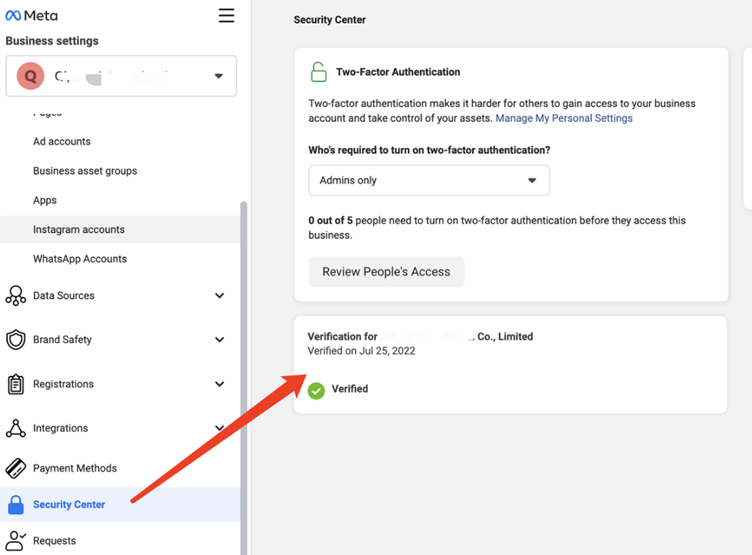Click 'Who's required to turn on' question
752x555 pixels.
(x=429, y=150)
